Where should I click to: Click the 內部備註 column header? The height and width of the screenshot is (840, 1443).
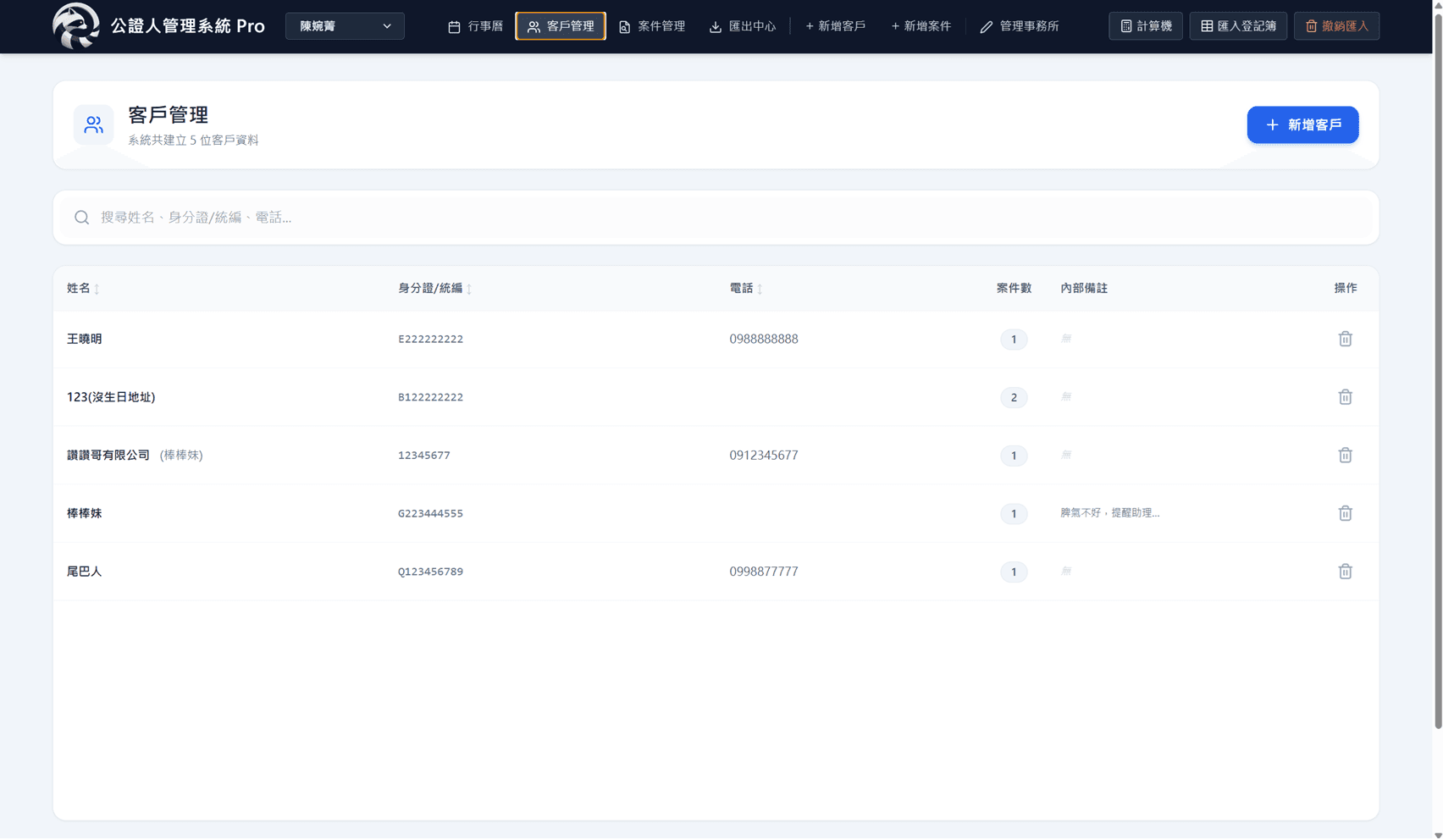point(1084,289)
